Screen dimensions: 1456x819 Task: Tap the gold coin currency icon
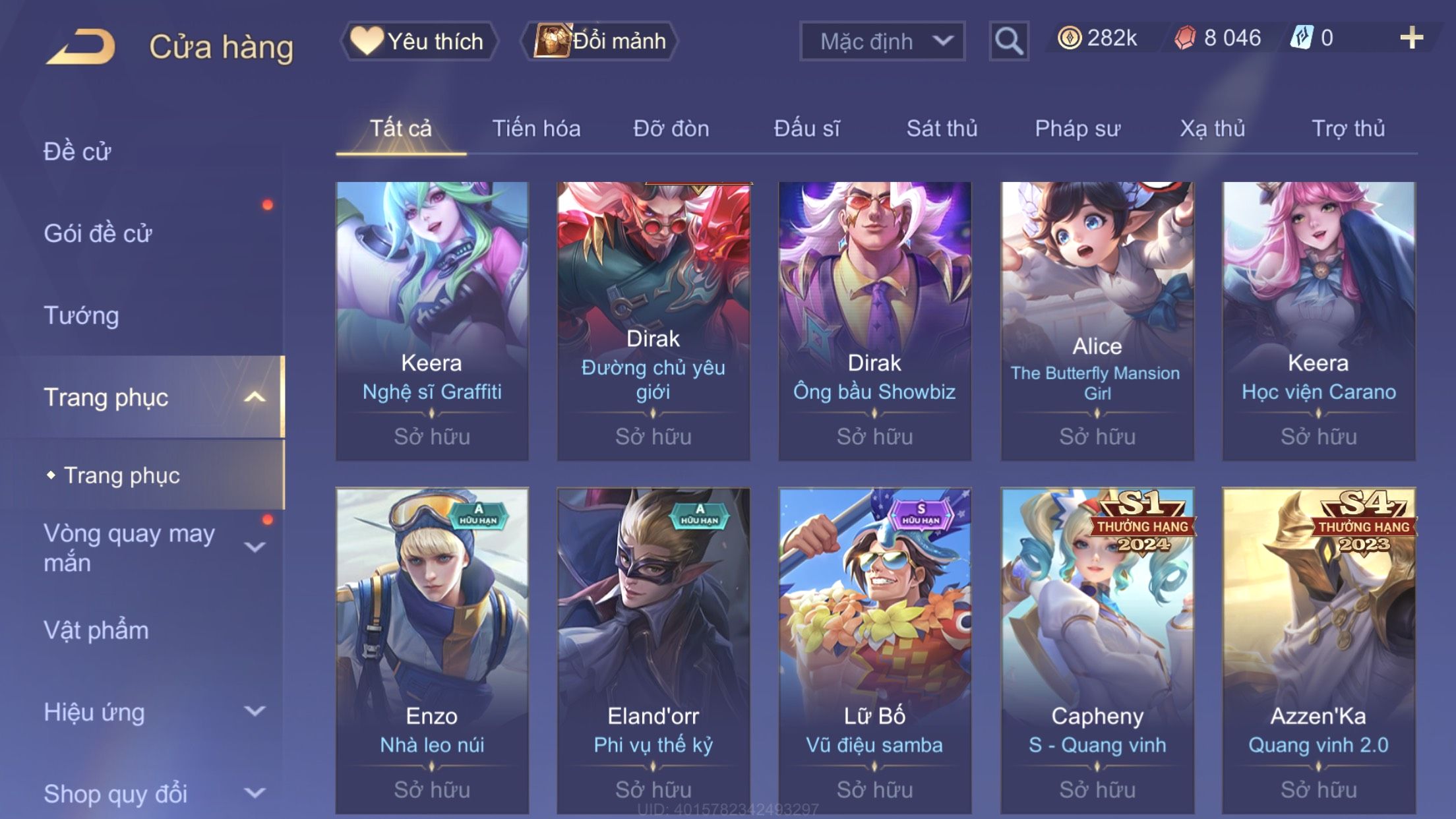[1070, 38]
